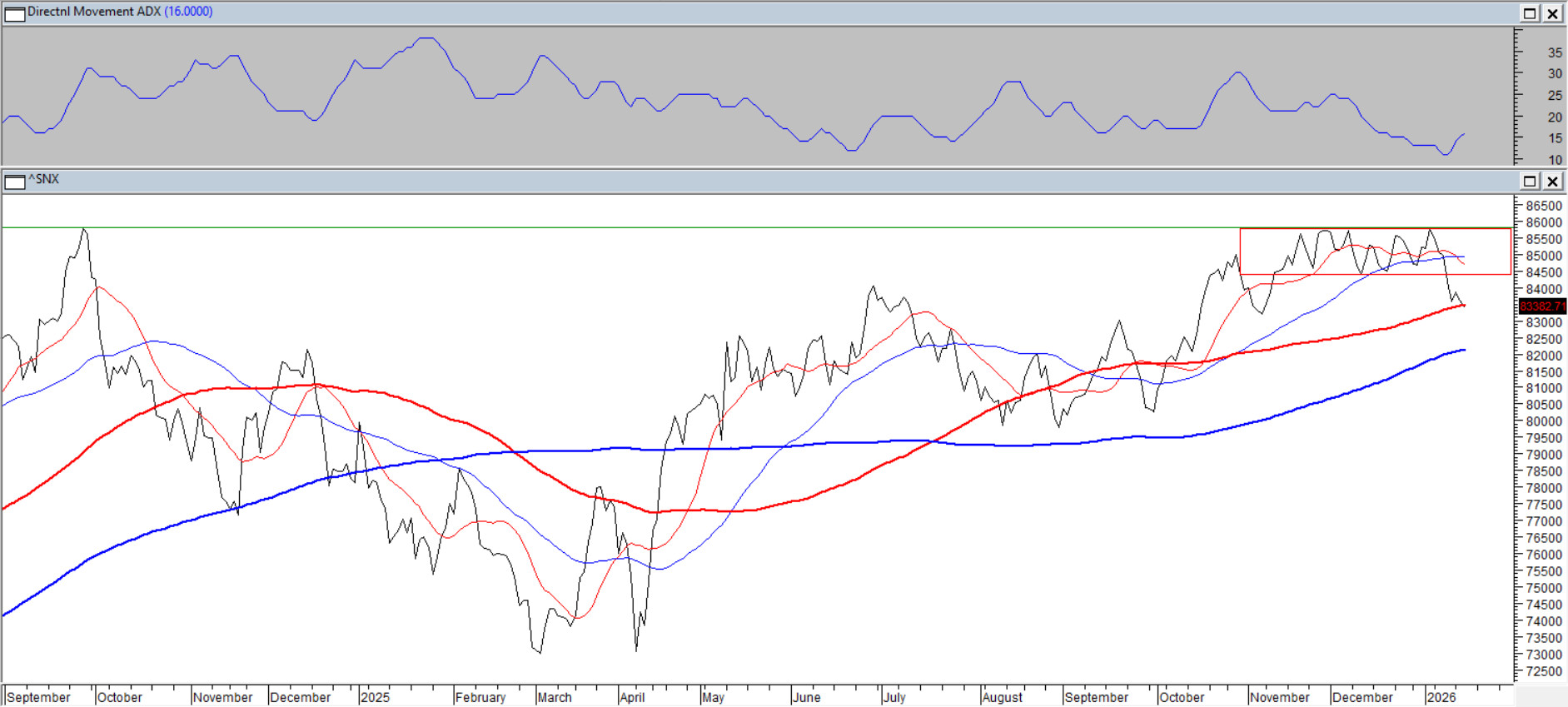Click the 35 level on ADX scale

(1555, 52)
